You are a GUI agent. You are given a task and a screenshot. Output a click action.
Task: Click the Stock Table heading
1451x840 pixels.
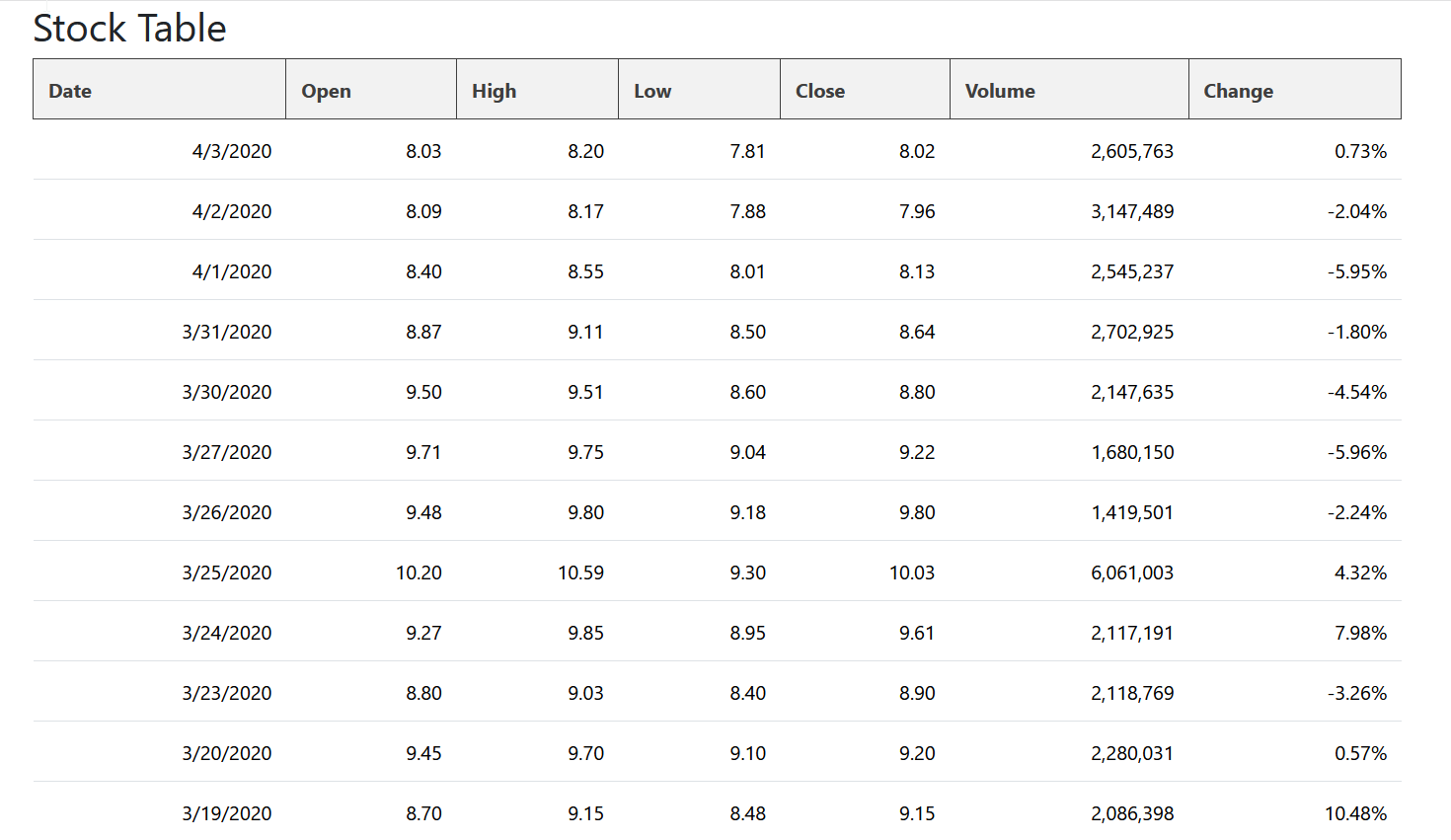coord(129,28)
